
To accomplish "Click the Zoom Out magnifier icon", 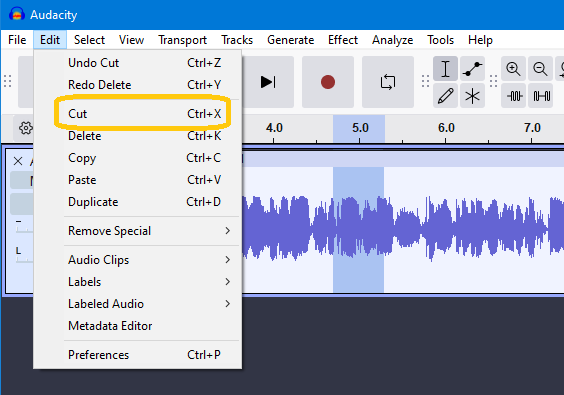I will 540,69.
